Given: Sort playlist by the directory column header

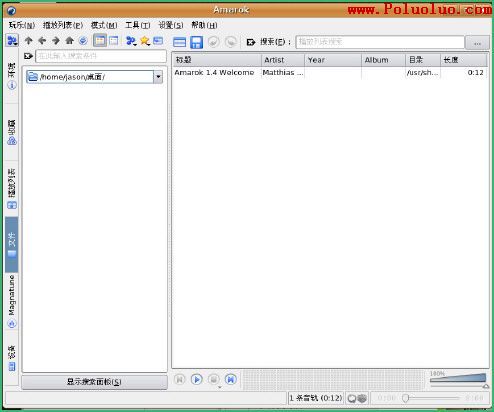Looking at the screenshot, I should pos(423,60).
